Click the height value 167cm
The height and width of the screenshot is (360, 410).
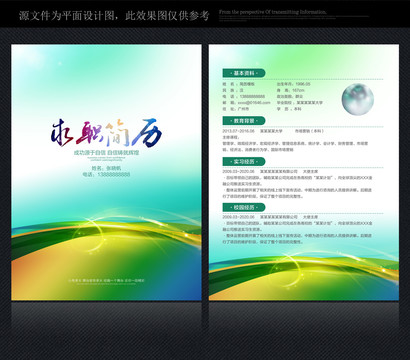298,90
